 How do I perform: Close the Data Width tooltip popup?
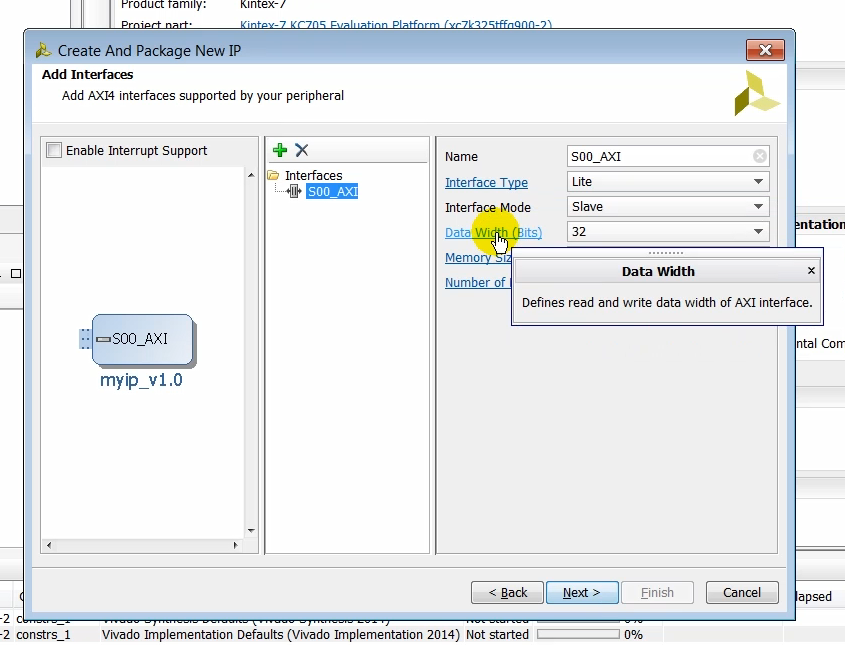pyautogui.click(x=811, y=270)
